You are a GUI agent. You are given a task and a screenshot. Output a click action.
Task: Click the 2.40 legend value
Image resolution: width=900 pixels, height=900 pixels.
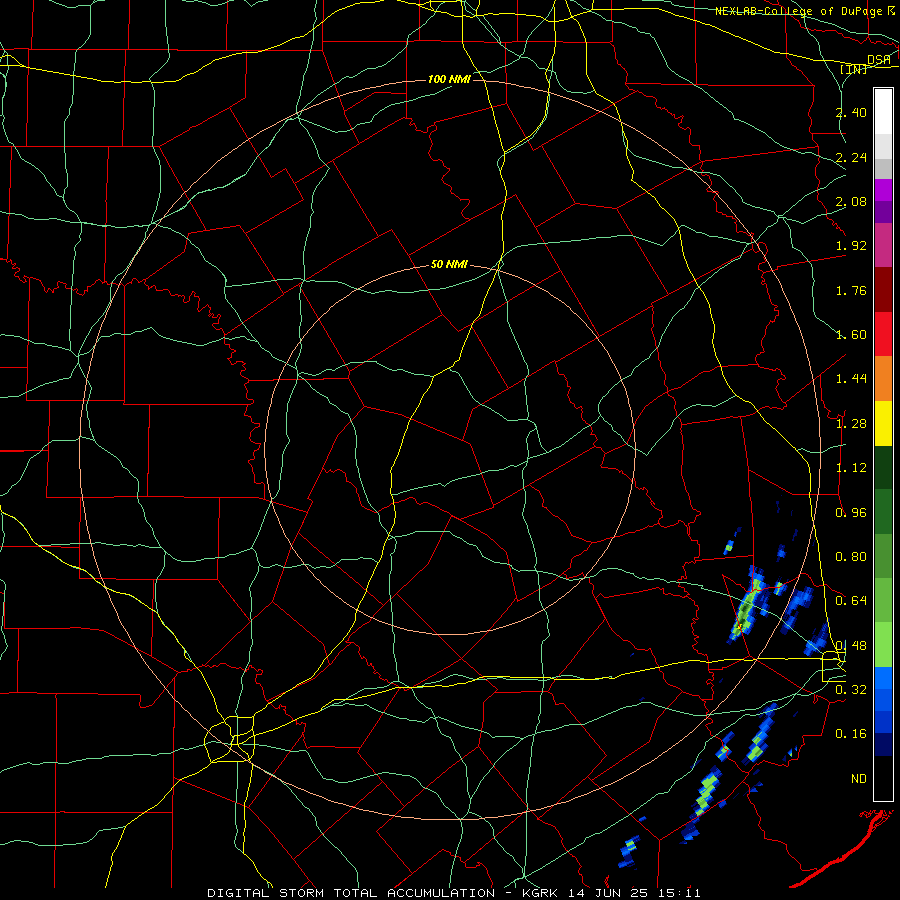851,112
